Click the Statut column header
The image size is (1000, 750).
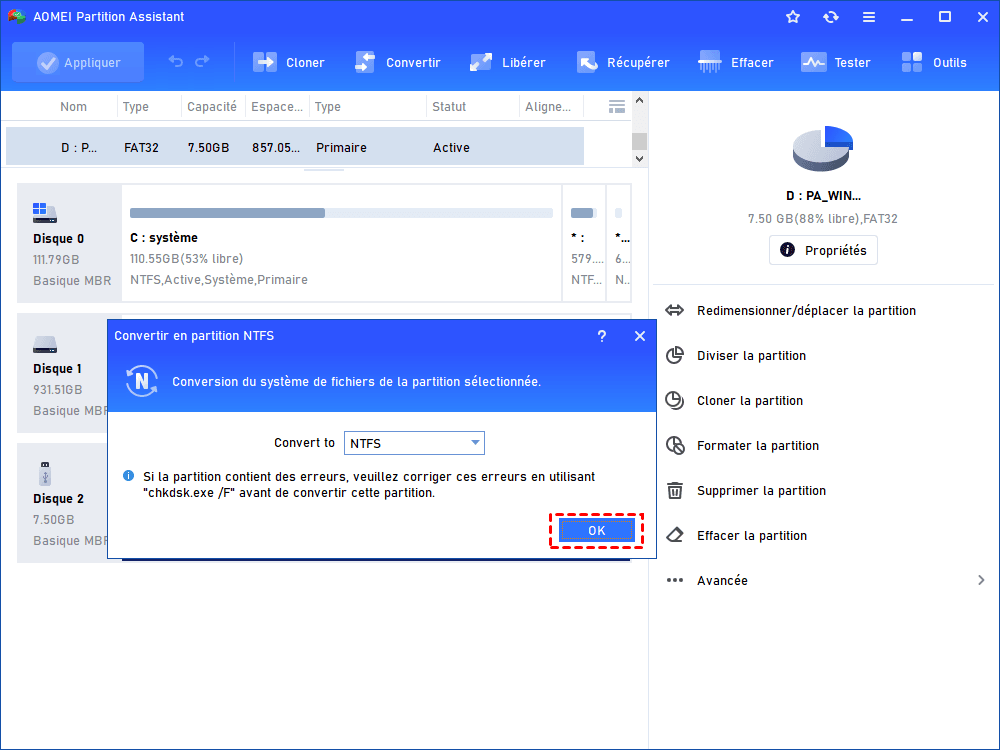tap(449, 107)
